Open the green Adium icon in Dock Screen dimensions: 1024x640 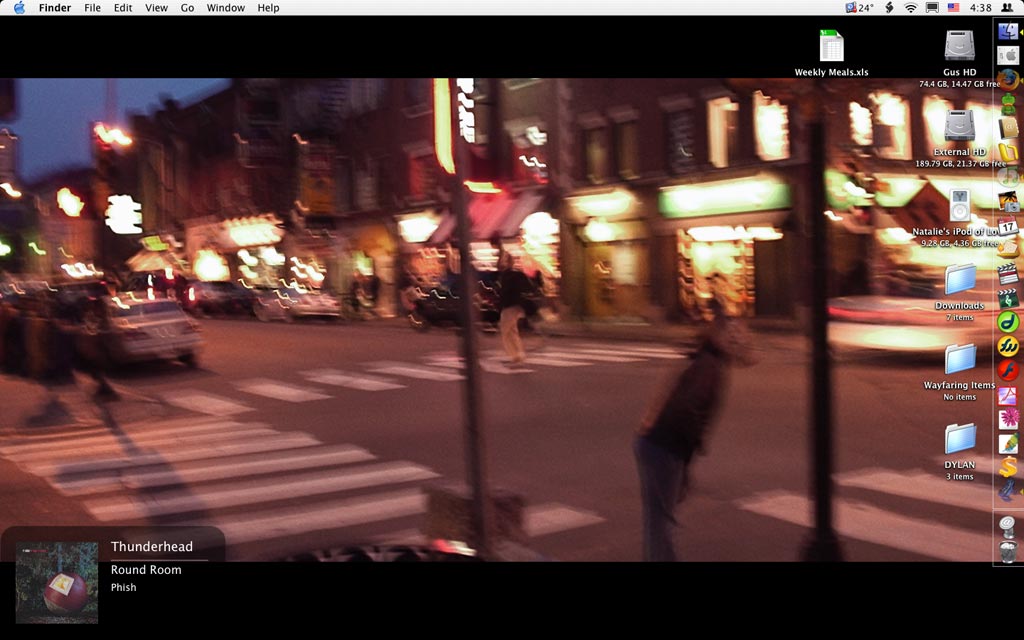point(1008,103)
